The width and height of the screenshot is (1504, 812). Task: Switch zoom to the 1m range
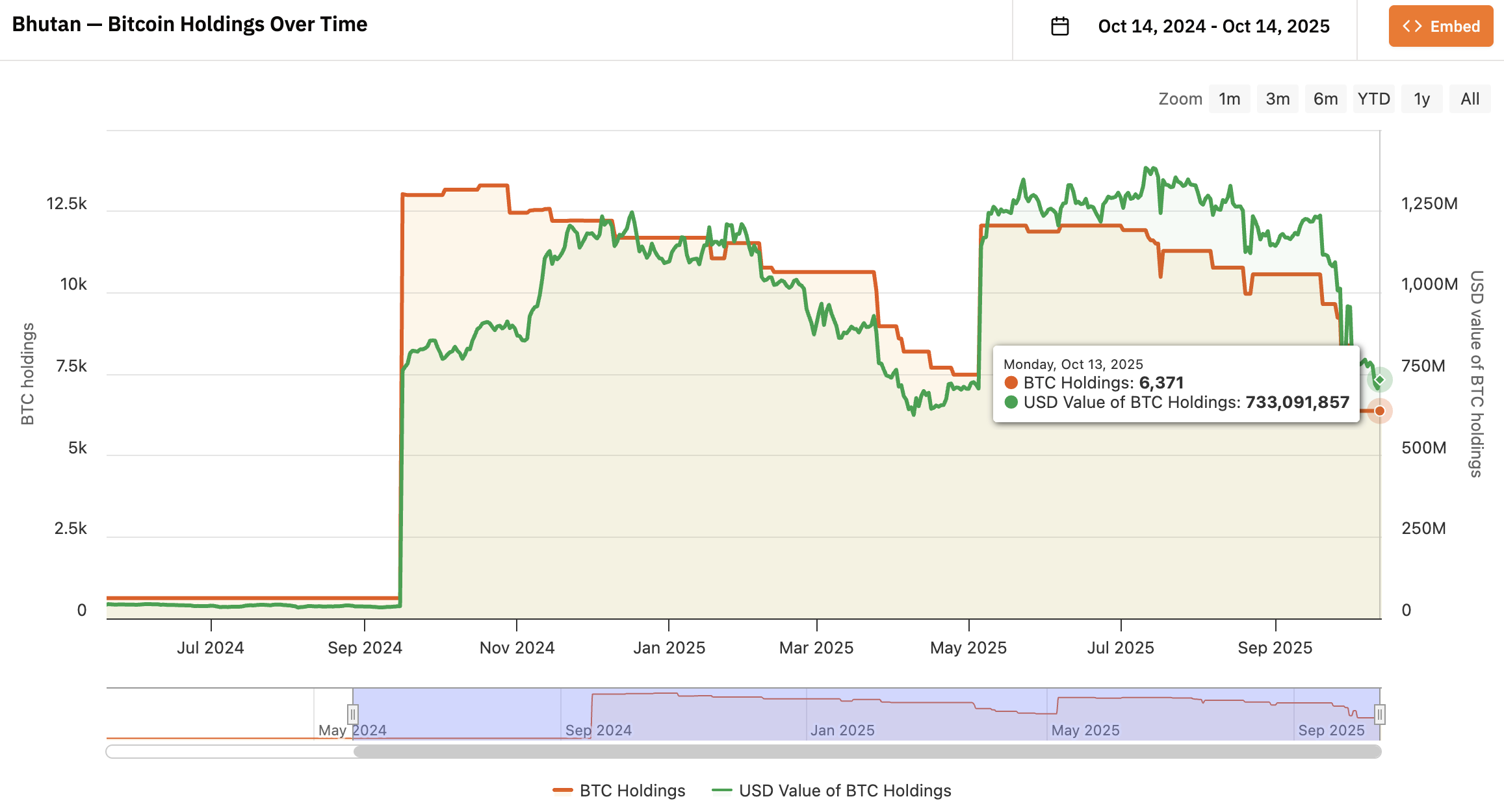[1230, 98]
